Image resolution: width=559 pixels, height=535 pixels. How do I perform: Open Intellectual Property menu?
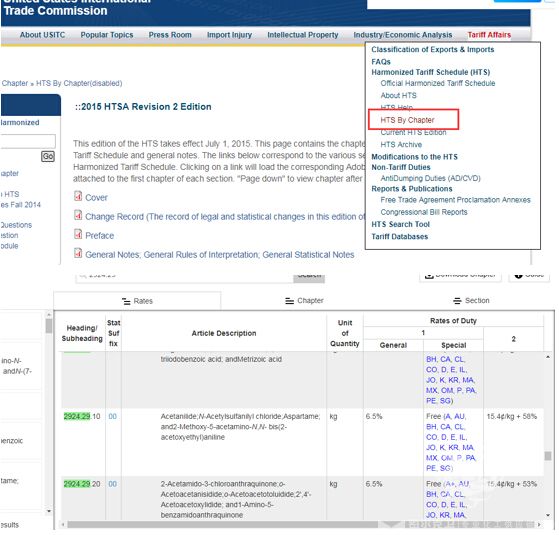[x=303, y=35]
